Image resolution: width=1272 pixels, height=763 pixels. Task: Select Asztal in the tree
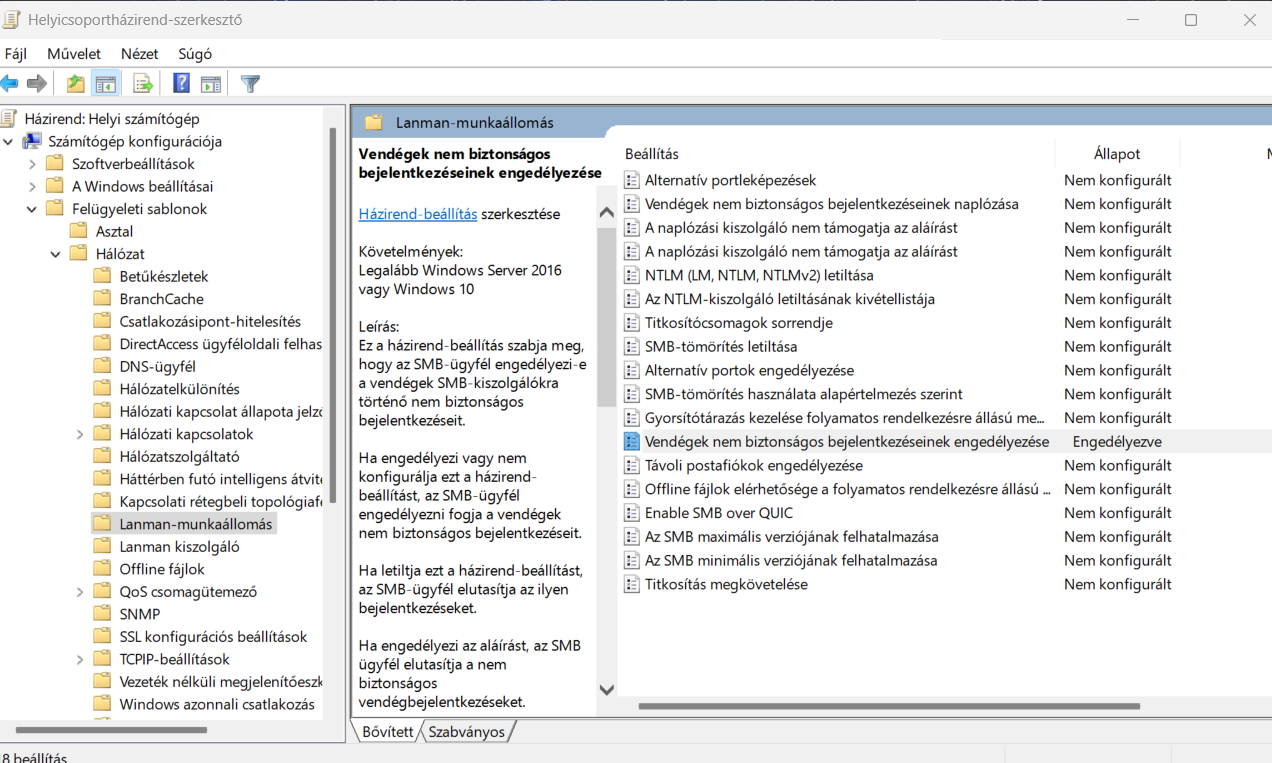tap(114, 231)
